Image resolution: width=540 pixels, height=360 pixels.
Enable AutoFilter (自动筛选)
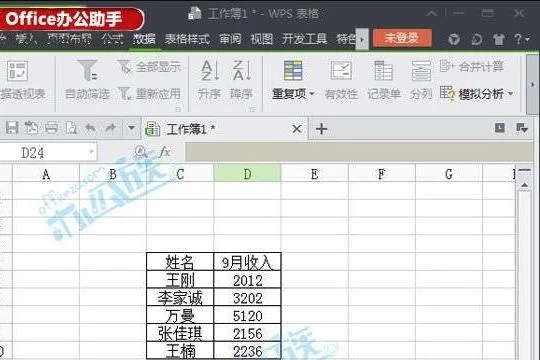[87, 79]
